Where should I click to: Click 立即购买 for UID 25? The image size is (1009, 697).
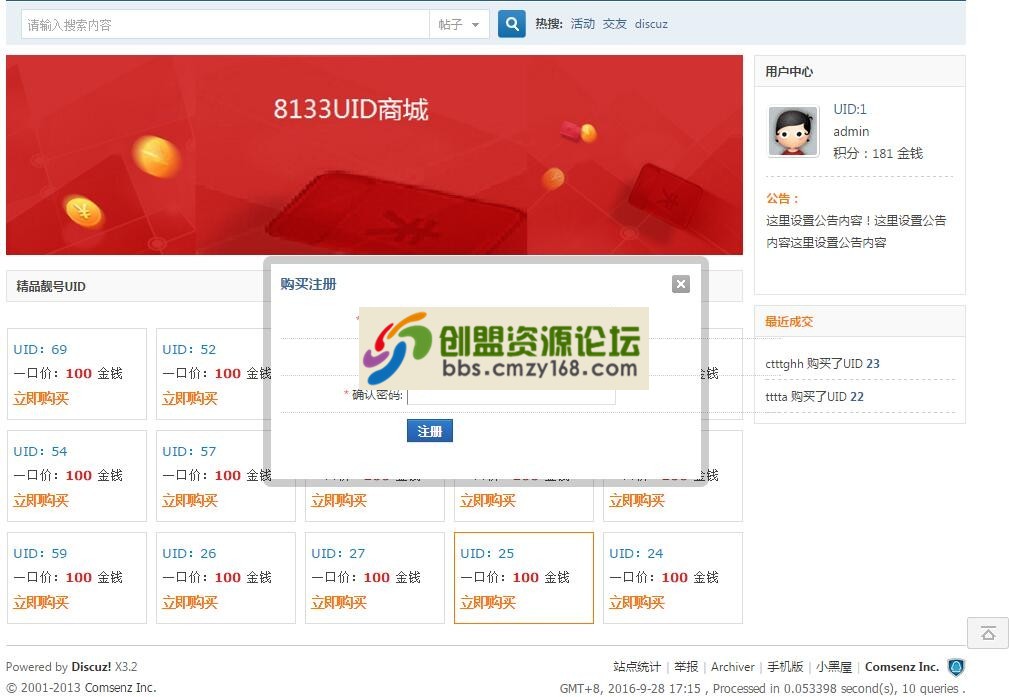pyautogui.click(x=488, y=602)
